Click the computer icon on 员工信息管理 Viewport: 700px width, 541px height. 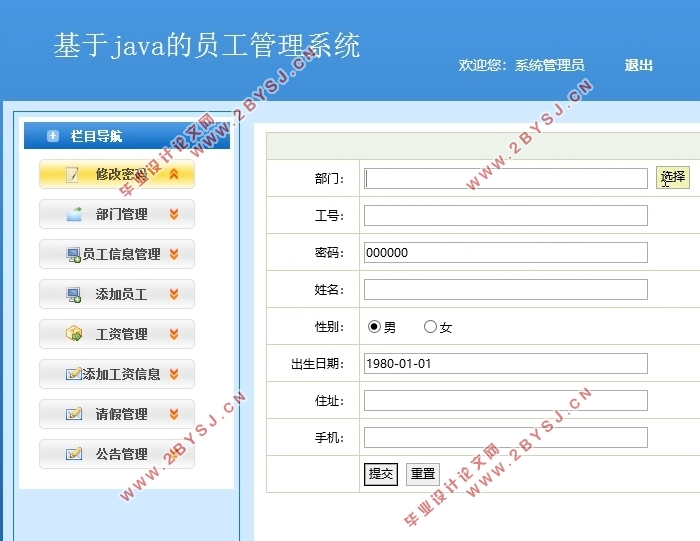[x=74, y=254]
